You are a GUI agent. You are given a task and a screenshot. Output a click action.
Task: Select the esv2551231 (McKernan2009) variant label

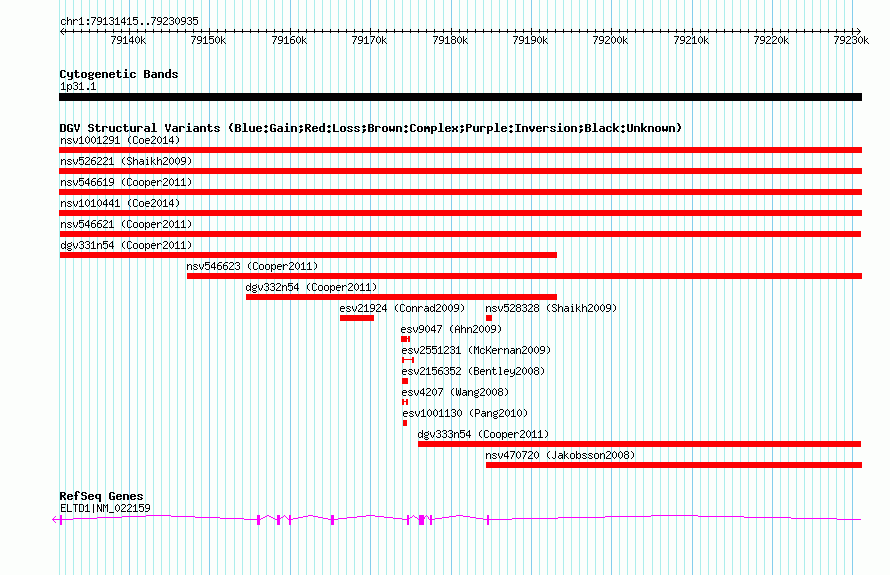[x=476, y=350]
